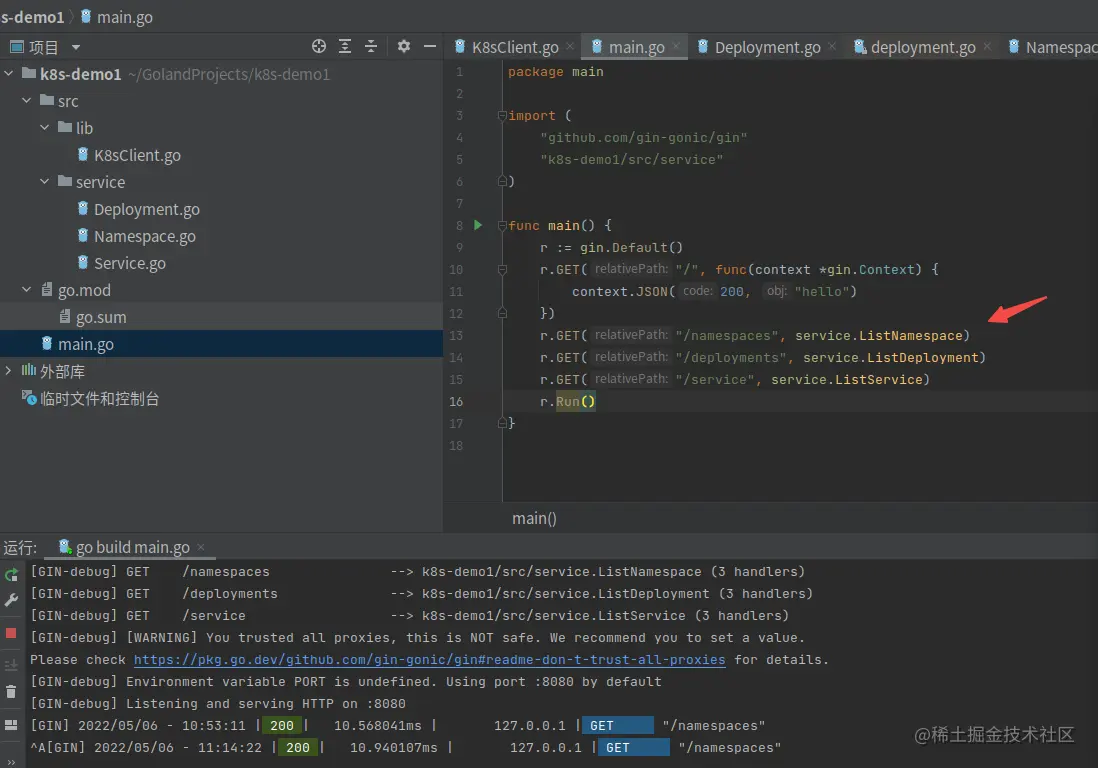Click the "k8s-demo1/src/service" import string
This screenshot has height=768, width=1098.
click(x=632, y=160)
